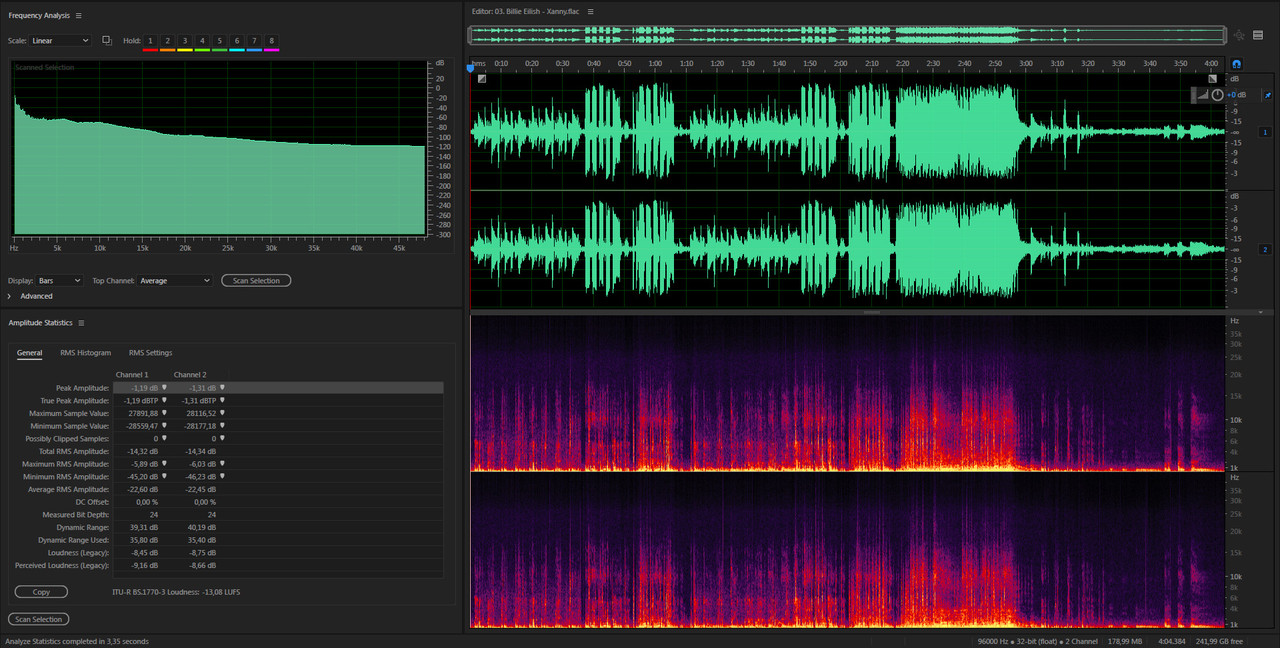Select the Frequency Analysis panel title
This screenshot has height=648, width=1280.
pyautogui.click(x=39, y=16)
